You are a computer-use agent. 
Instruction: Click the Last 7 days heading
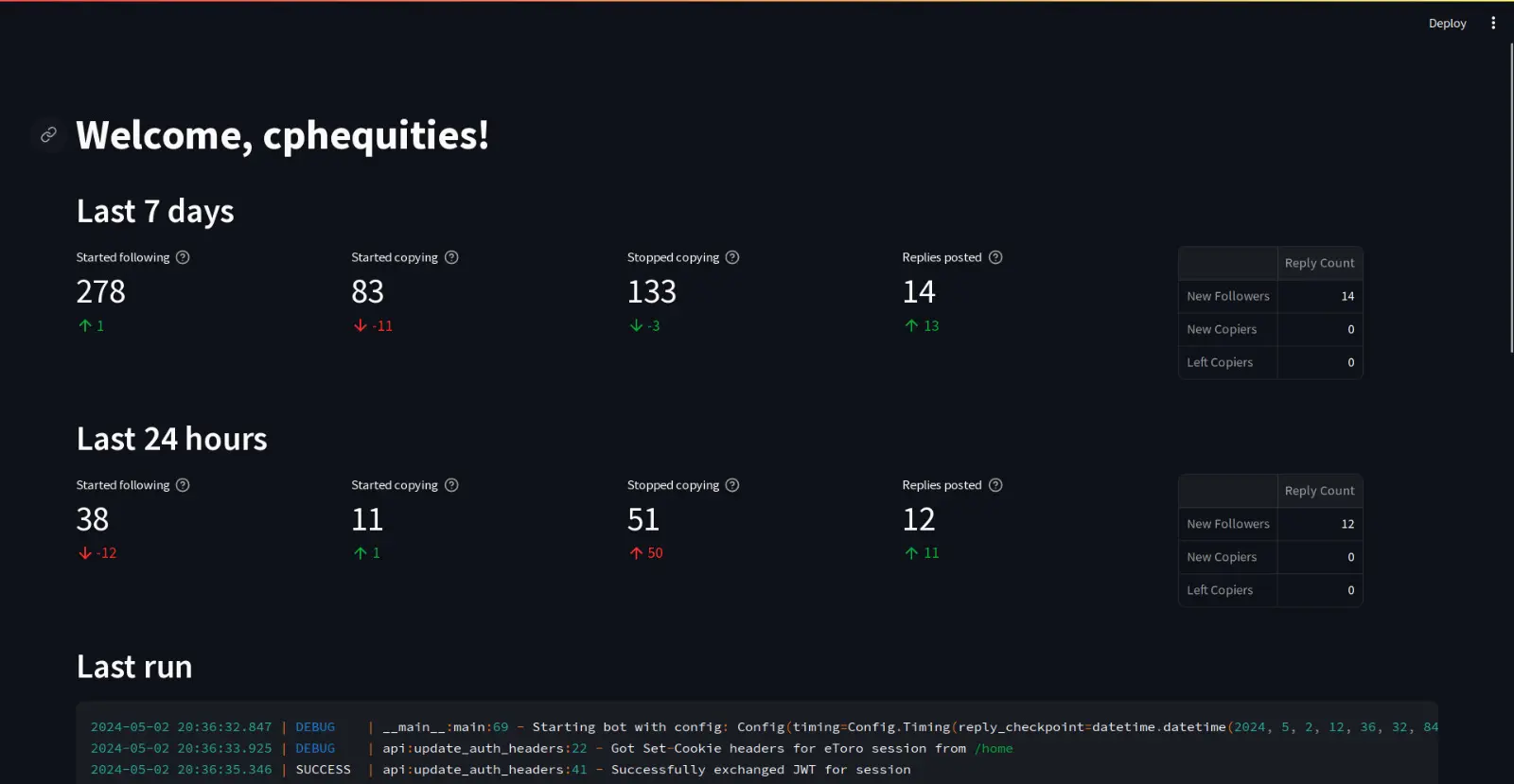[x=155, y=211]
